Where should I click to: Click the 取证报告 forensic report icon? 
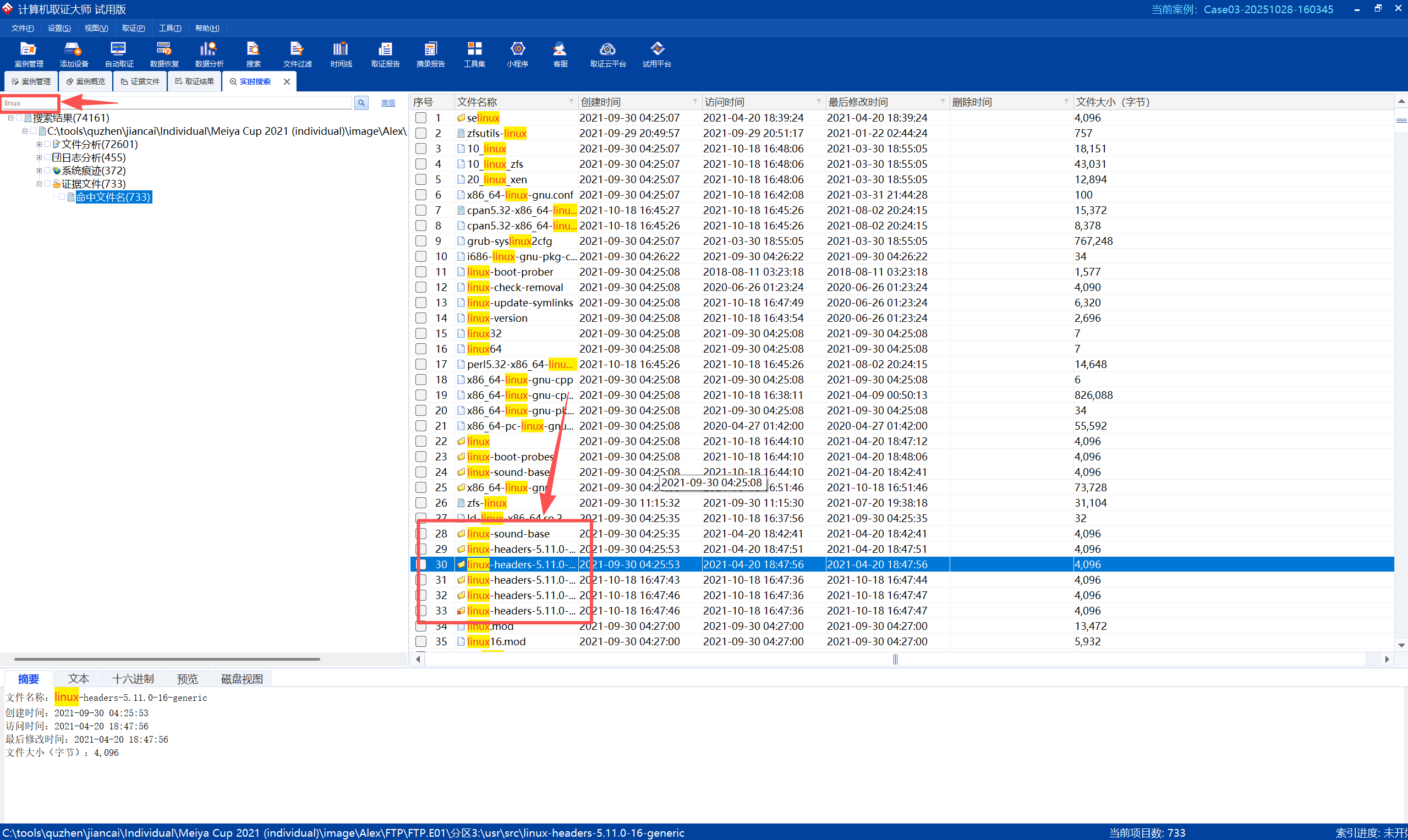pos(385,54)
